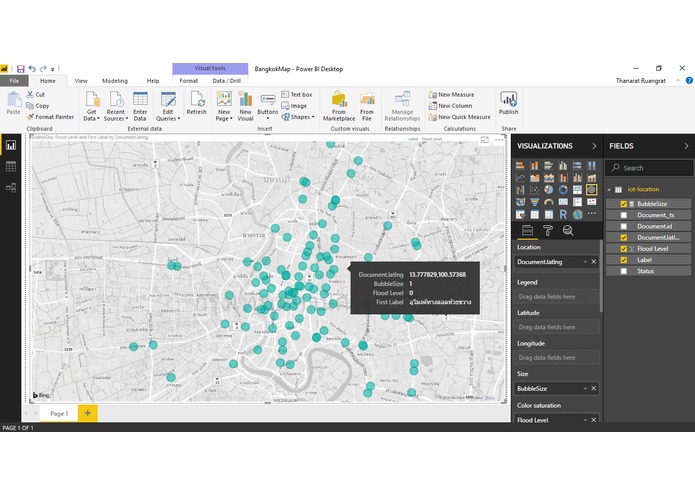Select the Map visual icon
The image size is (695, 494).
[591, 190]
